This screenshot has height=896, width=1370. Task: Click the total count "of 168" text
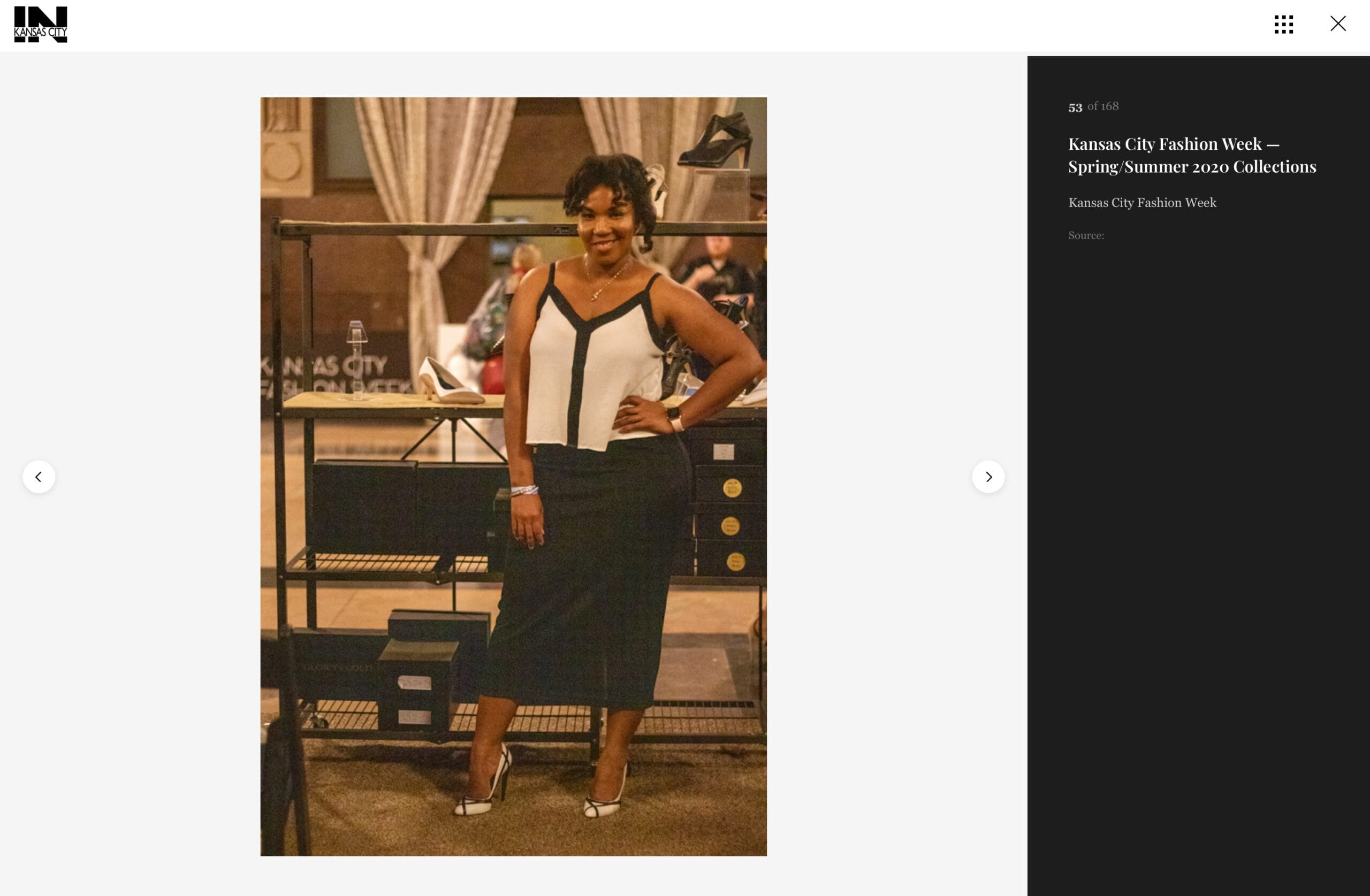(x=1102, y=106)
